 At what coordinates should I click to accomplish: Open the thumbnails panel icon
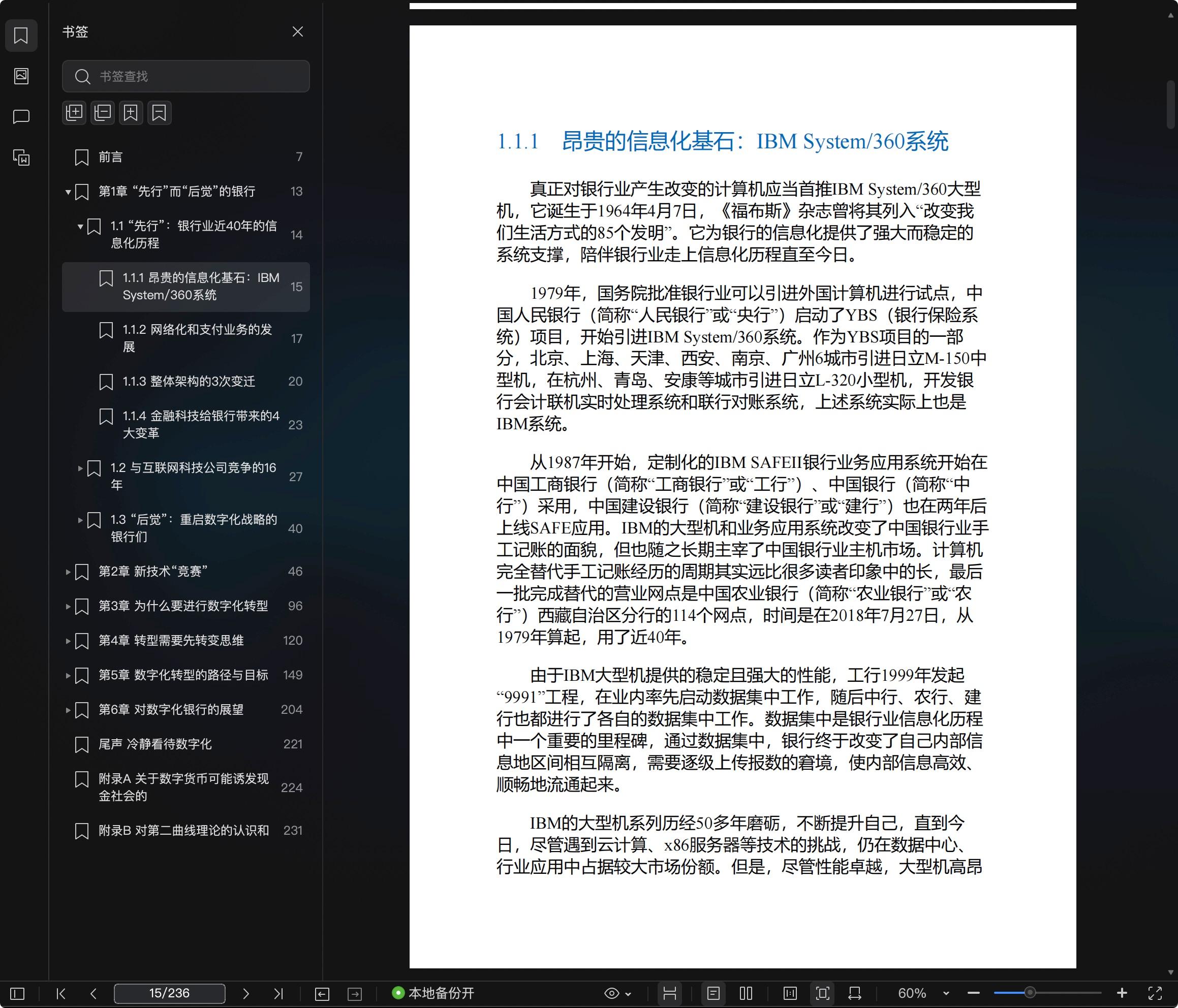pyautogui.click(x=21, y=76)
